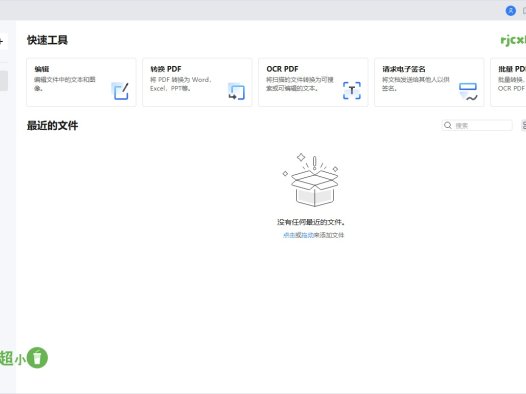Click the convert PDF arrow icon

tap(236, 91)
